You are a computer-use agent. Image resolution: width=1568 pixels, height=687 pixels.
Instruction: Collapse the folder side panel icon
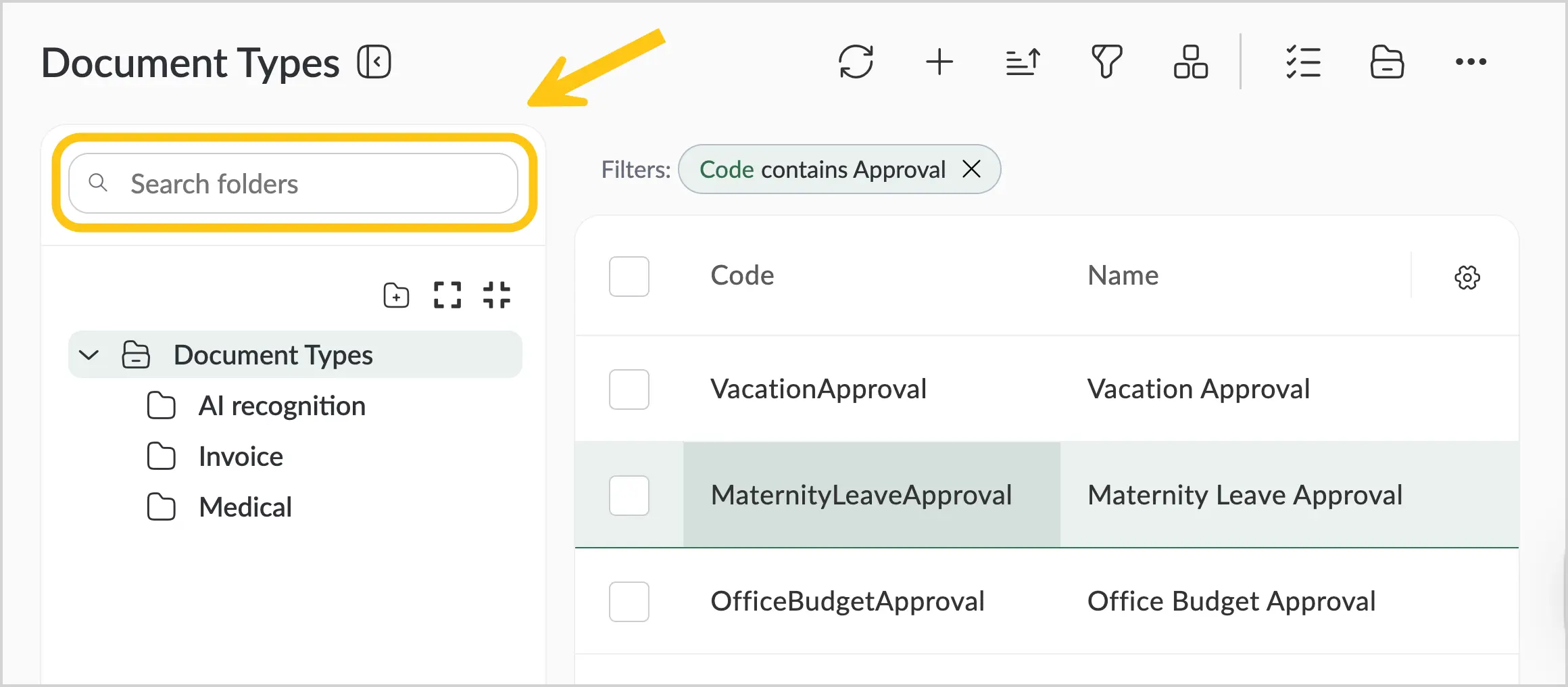[374, 62]
